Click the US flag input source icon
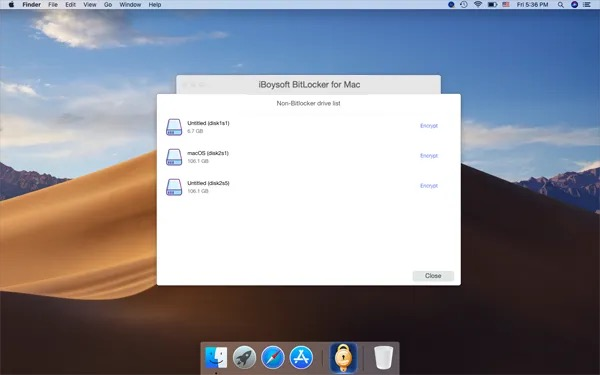600x375 pixels. tap(506, 5)
